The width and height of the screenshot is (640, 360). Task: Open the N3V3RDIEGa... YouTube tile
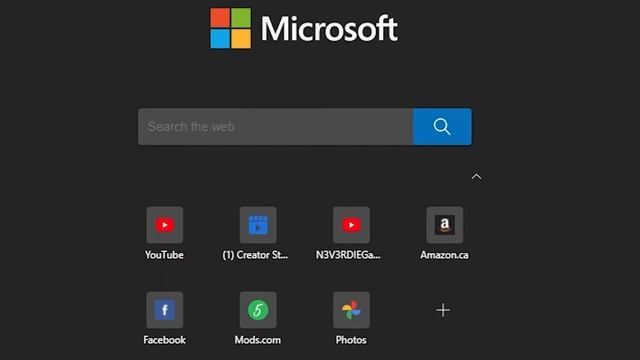pyautogui.click(x=351, y=225)
